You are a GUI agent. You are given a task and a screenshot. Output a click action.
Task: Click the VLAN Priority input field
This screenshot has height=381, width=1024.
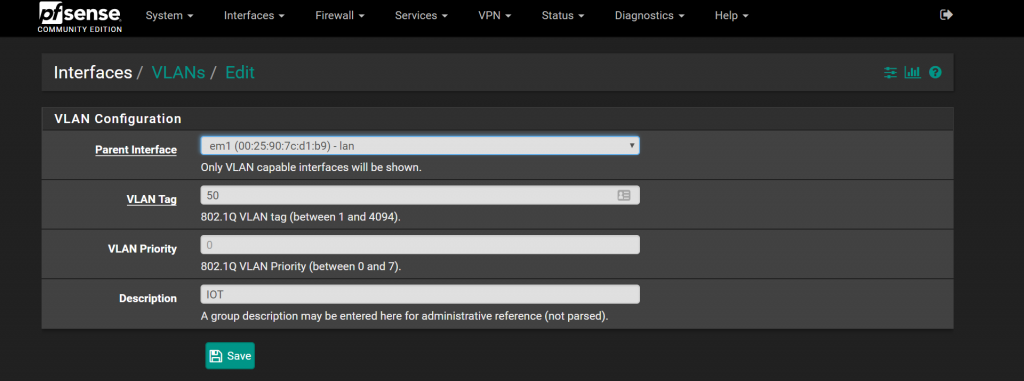(419, 245)
